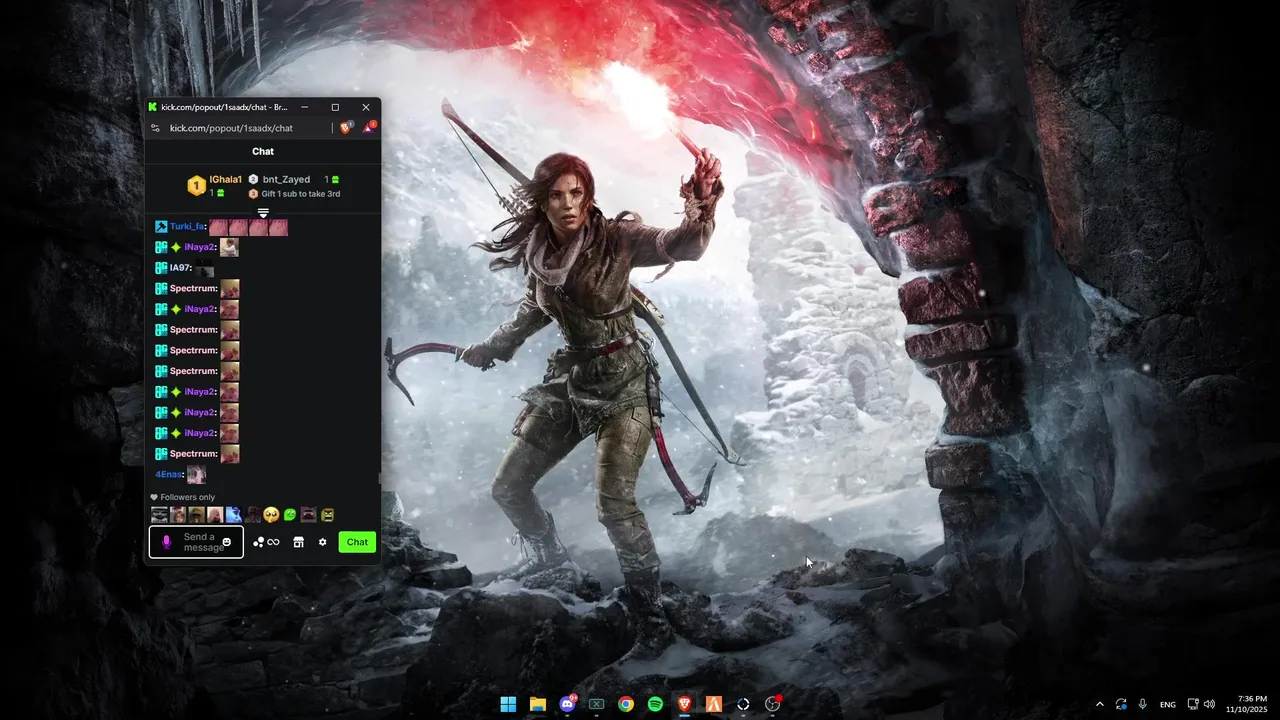
Task: Insert the angry yellow face emote
Action: (327, 515)
